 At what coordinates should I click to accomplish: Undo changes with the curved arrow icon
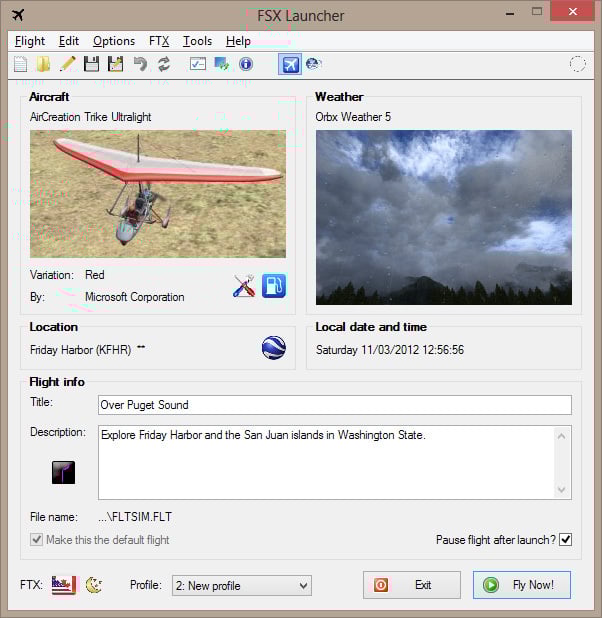140,64
